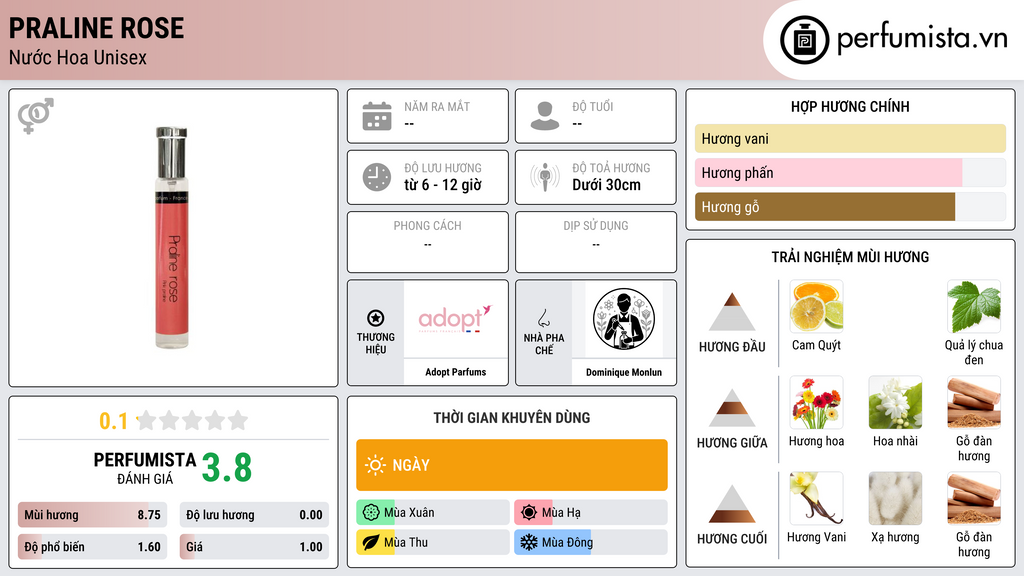
Task: Click the unisex gender symbol icon
Action: coord(36,116)
